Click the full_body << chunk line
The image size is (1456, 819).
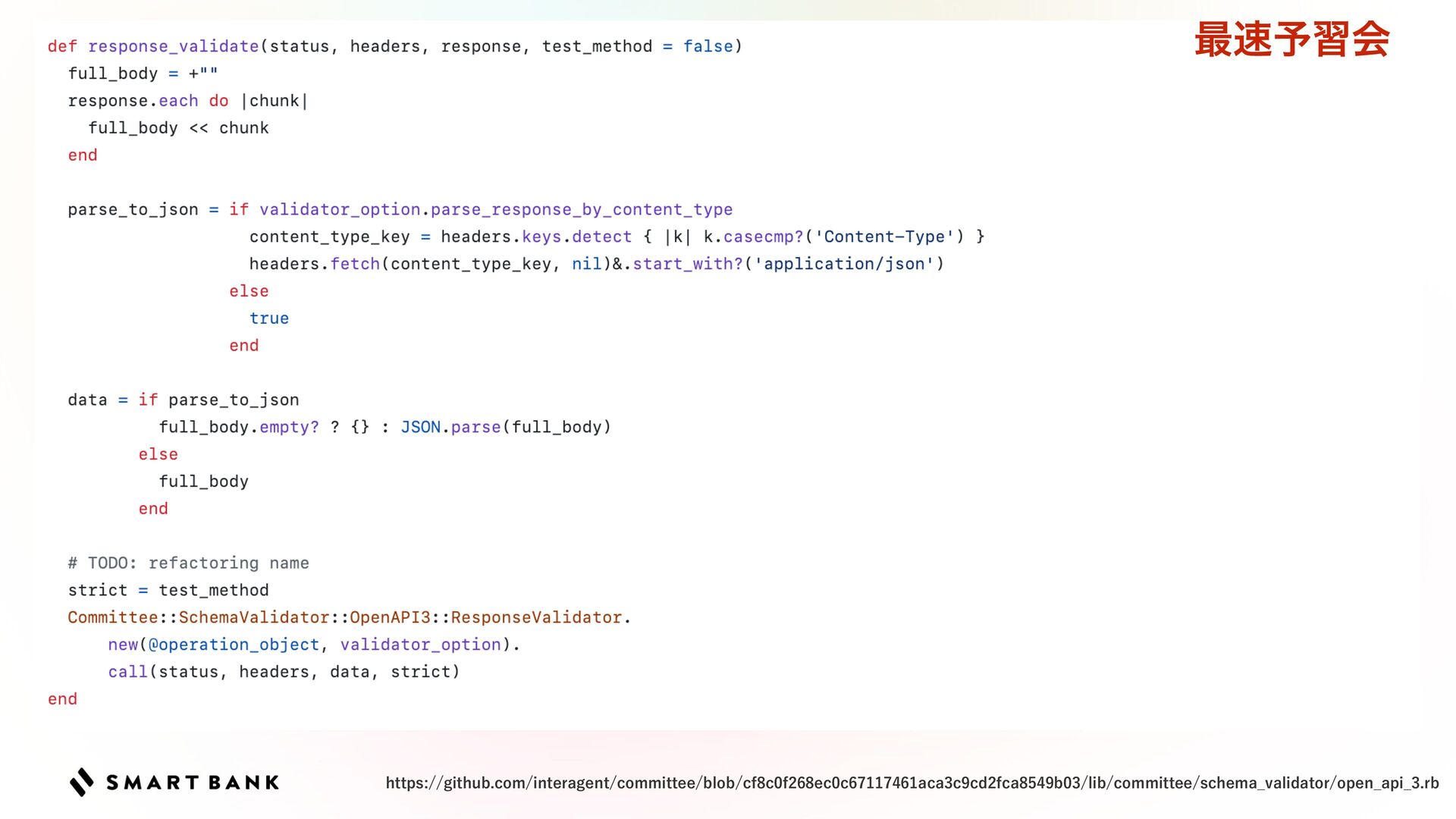coord(178,128)
